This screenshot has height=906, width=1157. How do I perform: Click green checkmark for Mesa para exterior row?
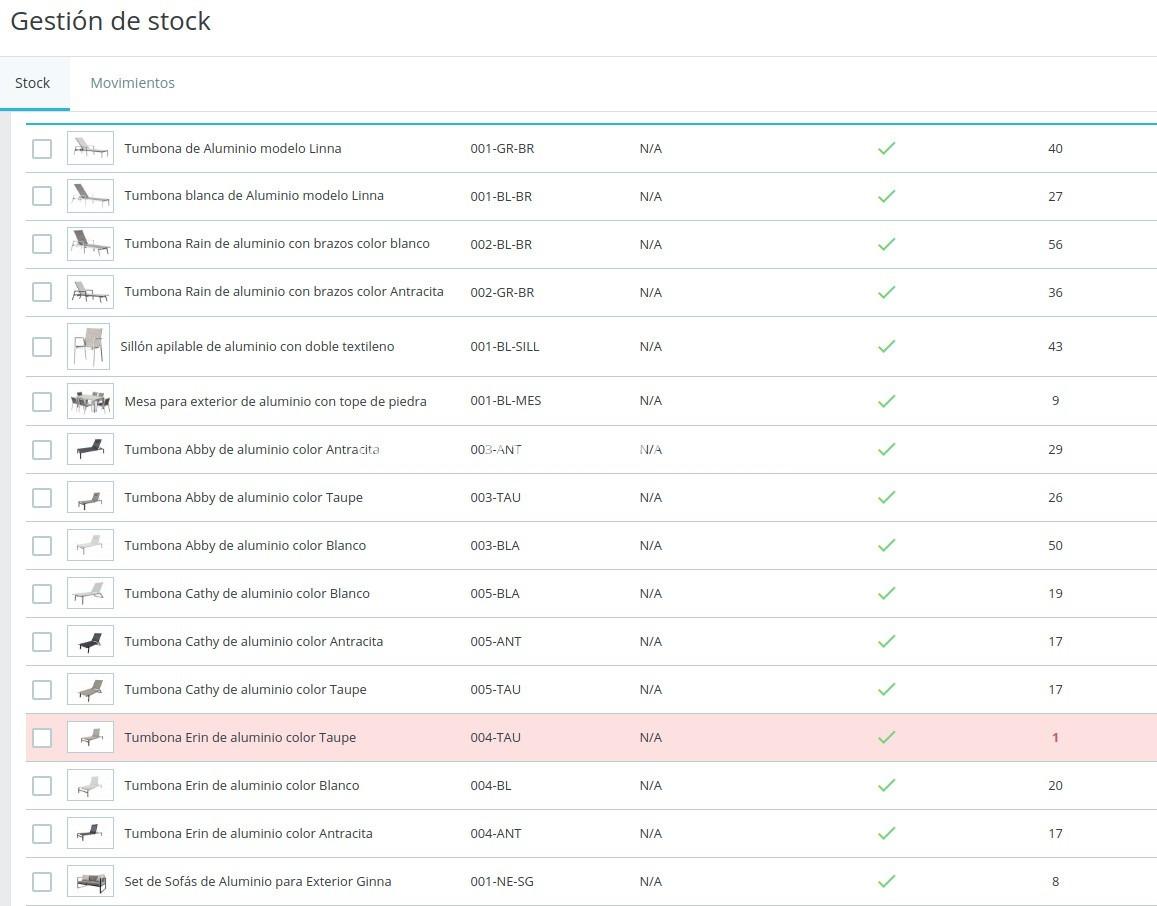[886, 401]
